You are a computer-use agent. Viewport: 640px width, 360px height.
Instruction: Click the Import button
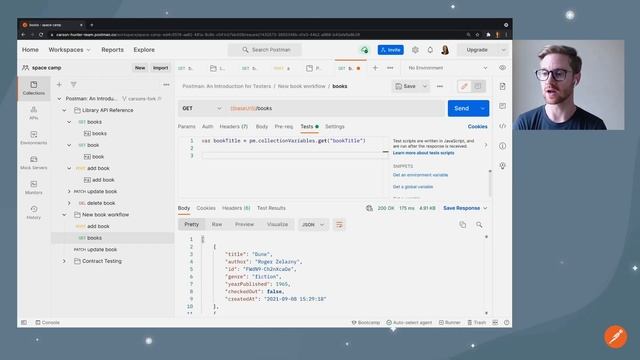[x=160, y=68]
